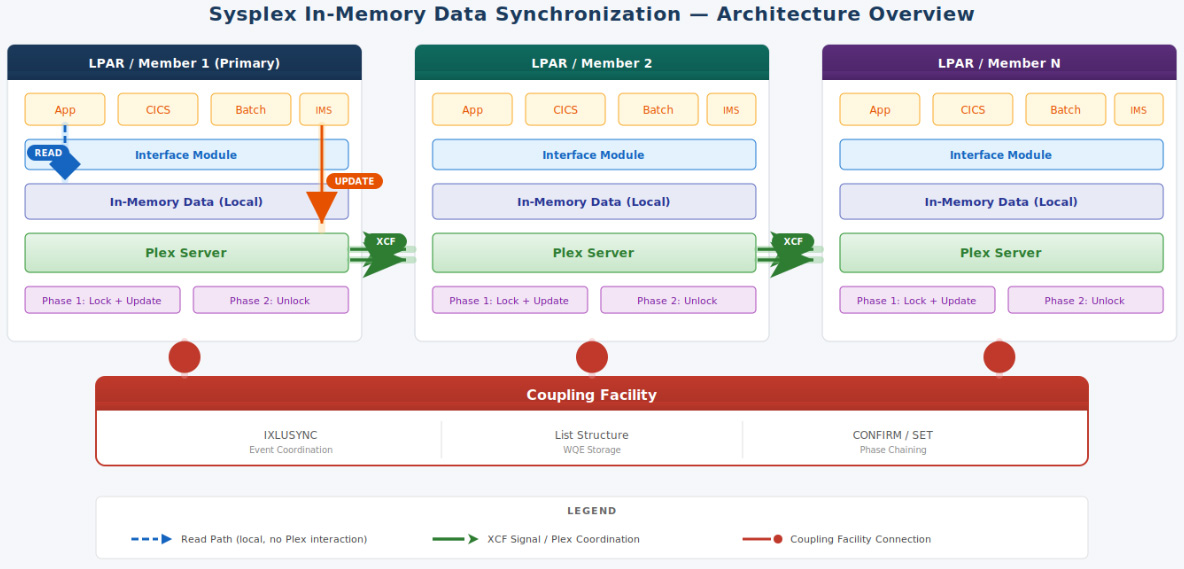This screenshot has height=569, width=1184.
Task: Select the red connector circle below Member 1
Action: click(x=184, y=357)
